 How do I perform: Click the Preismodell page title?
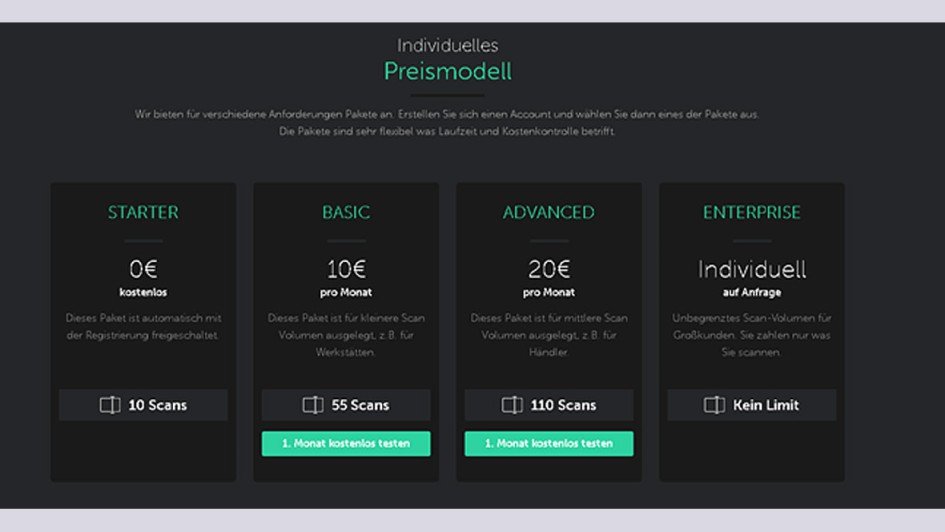point(448,72)
